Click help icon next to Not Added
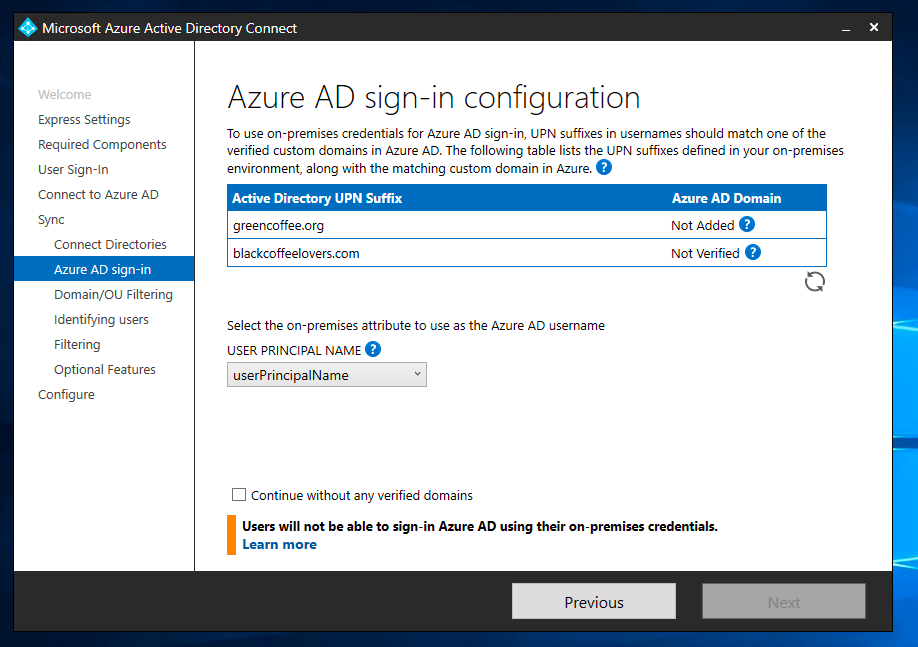 coord(746,224)
